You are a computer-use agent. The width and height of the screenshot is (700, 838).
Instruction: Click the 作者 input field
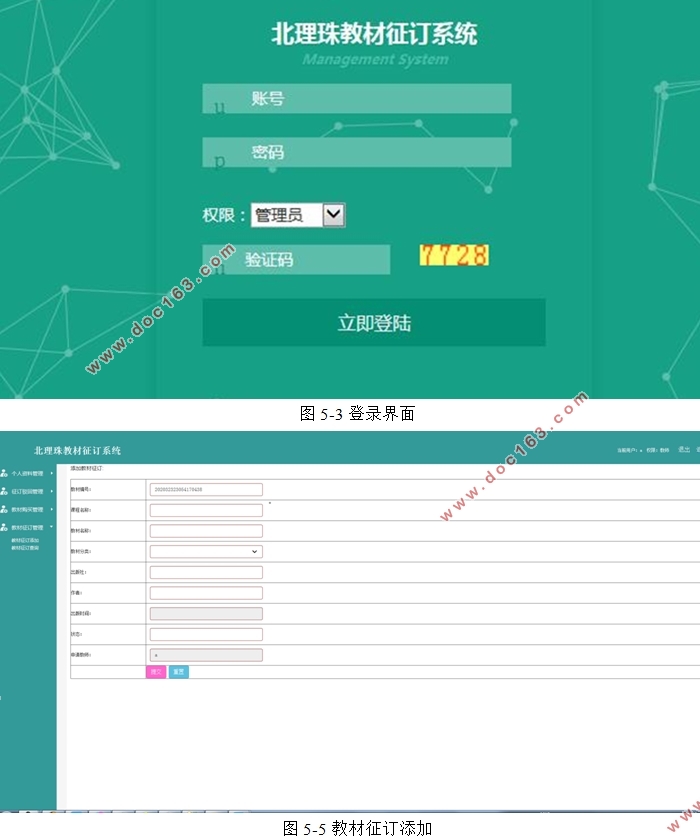point(206,593)
